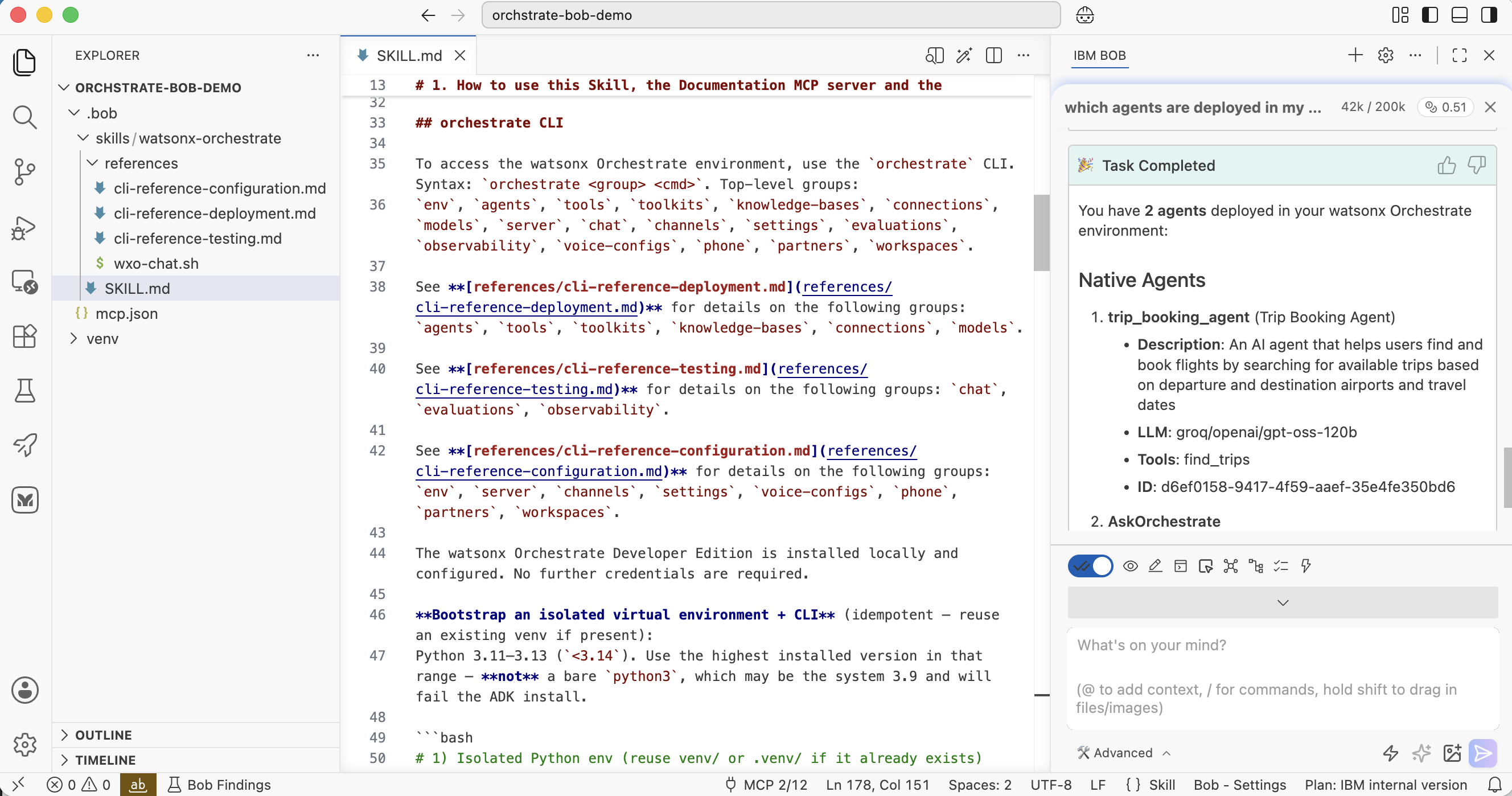Add an image to the Bob prompt
This screenshot has width=1512, height=796.
1452,753
